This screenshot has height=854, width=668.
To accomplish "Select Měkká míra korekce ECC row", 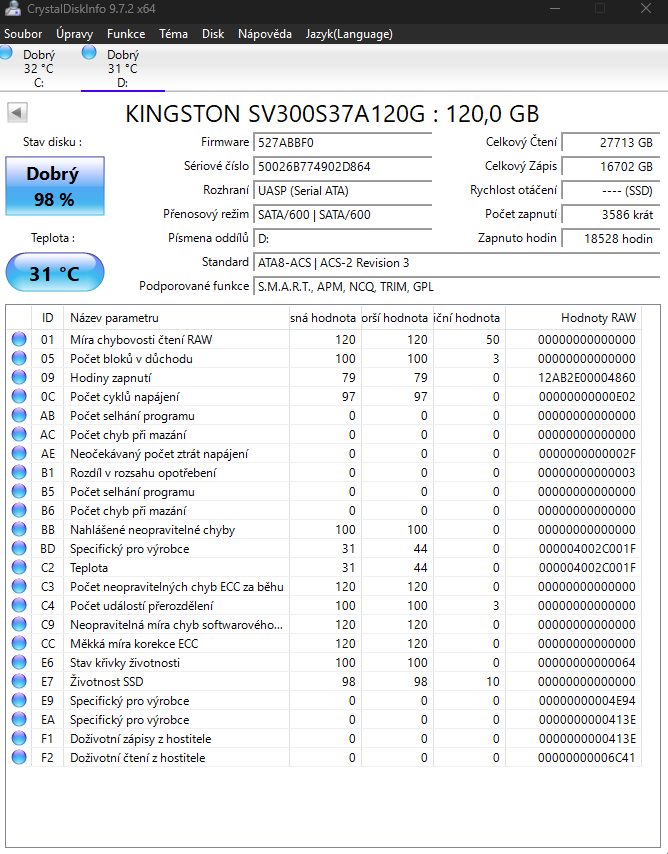I will pos(324,644).
